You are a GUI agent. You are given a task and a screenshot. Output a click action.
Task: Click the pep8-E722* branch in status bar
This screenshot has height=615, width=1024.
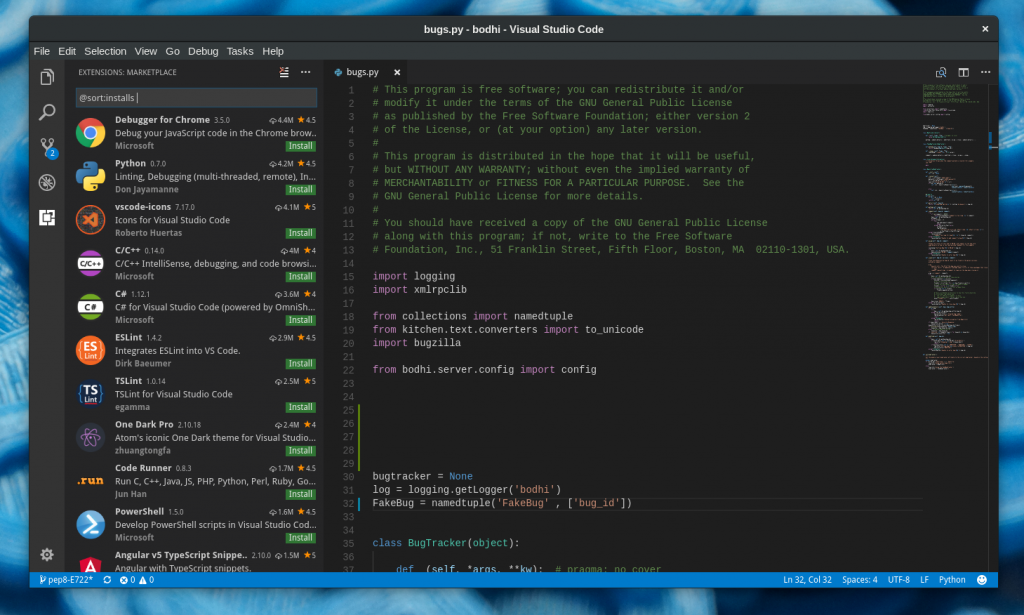tap(65, 580)
